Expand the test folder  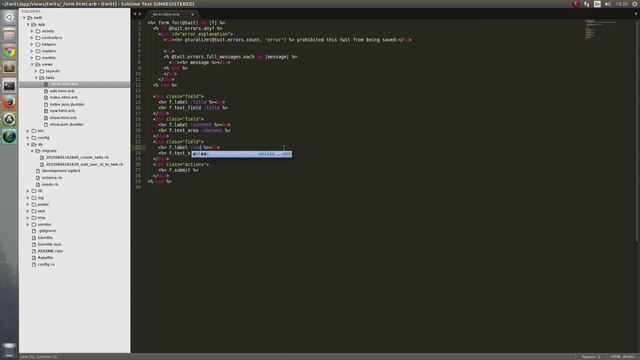point(28,211)
